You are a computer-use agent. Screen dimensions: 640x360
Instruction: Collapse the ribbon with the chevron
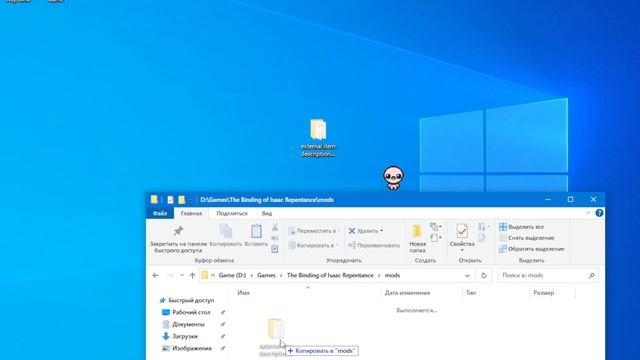(x=588, y=213)
